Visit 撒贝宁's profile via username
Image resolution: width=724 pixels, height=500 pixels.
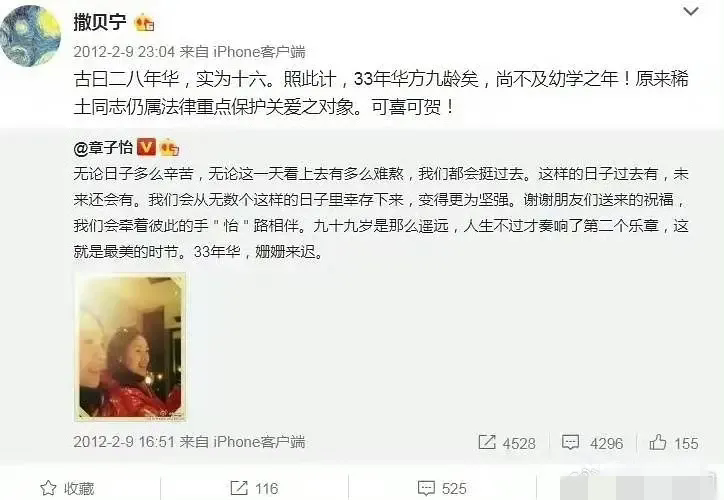pos(100,22)
